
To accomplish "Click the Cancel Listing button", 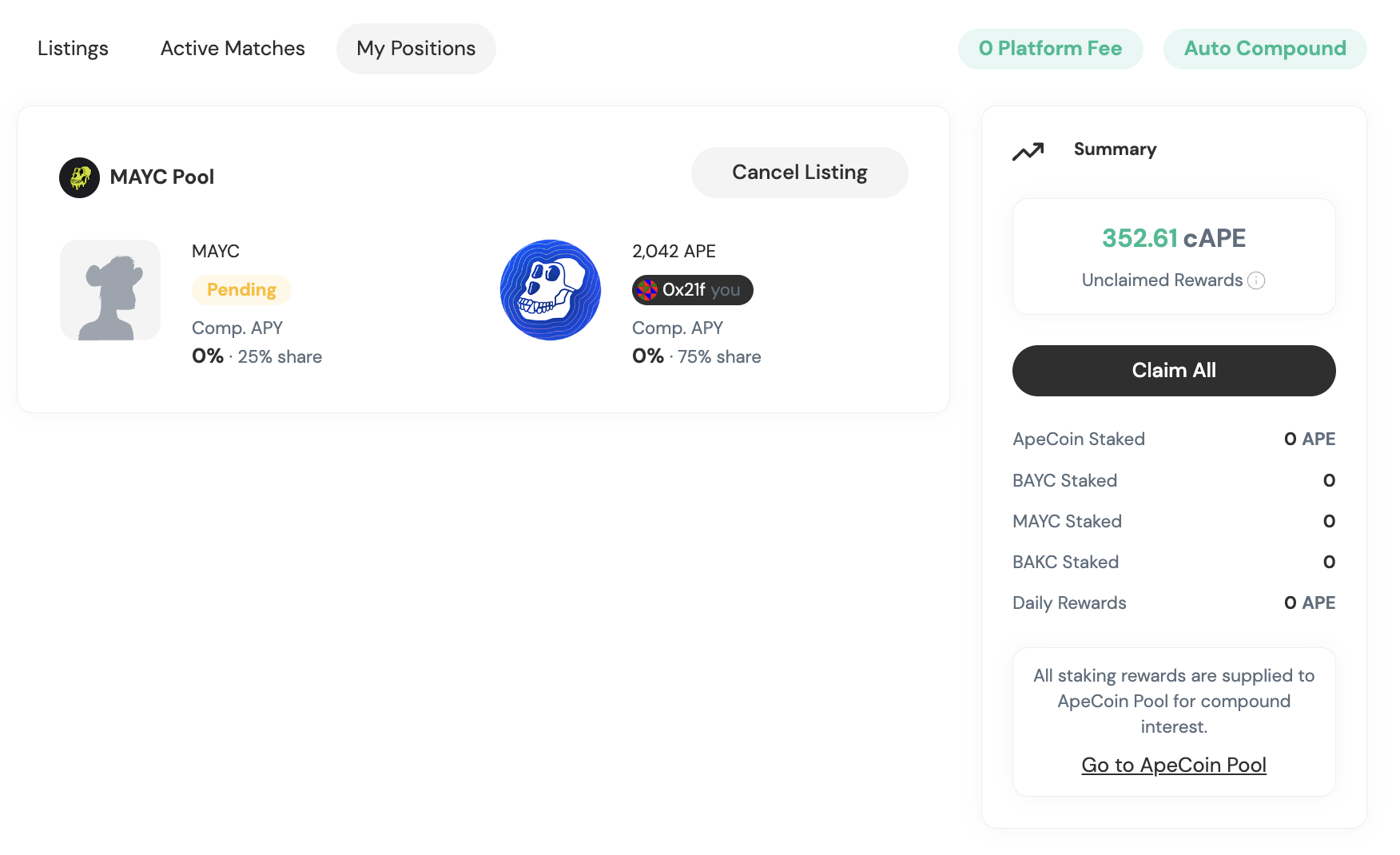I will [x=800, y=173].
